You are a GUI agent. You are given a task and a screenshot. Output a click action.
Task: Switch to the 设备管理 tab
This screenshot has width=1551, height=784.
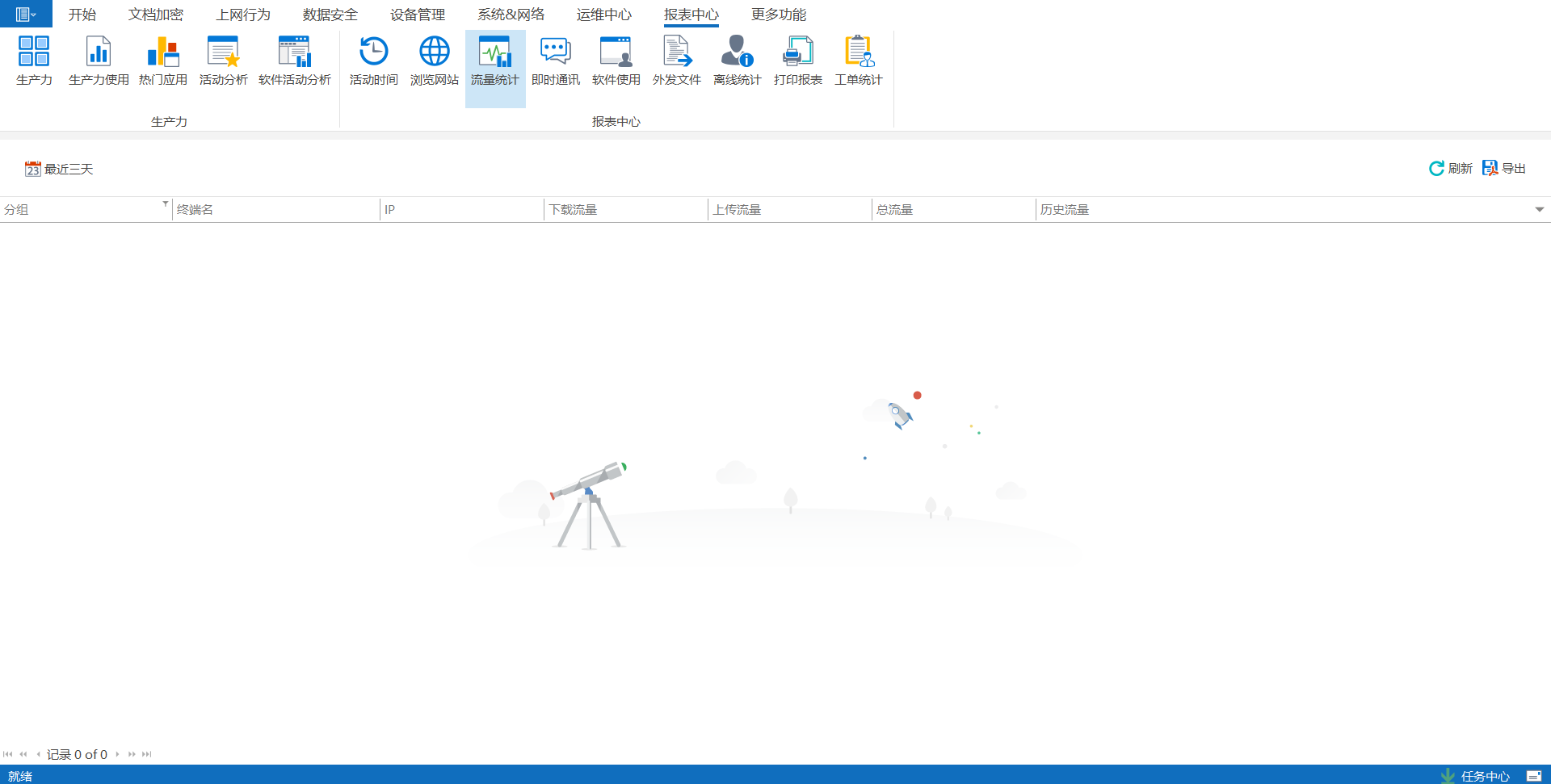pyautogui.click(x=418, y=15)
